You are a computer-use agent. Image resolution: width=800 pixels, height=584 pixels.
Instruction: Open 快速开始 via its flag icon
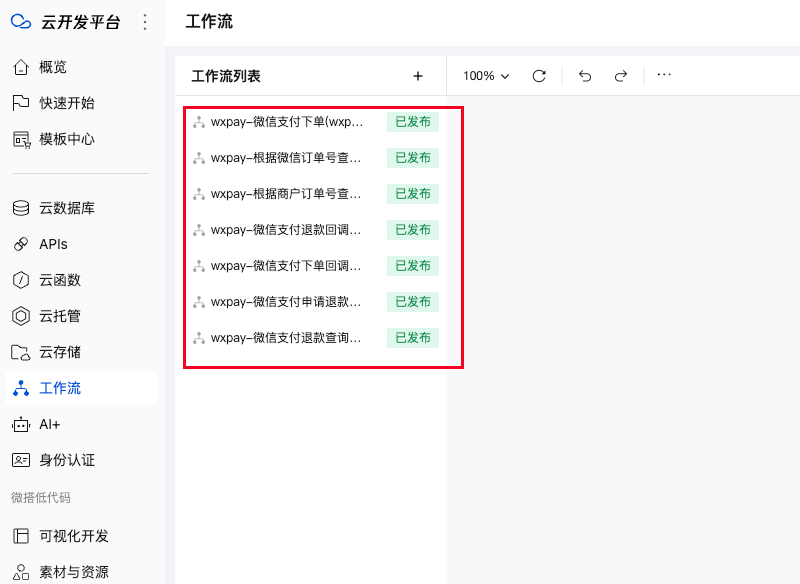click(20, 103)
